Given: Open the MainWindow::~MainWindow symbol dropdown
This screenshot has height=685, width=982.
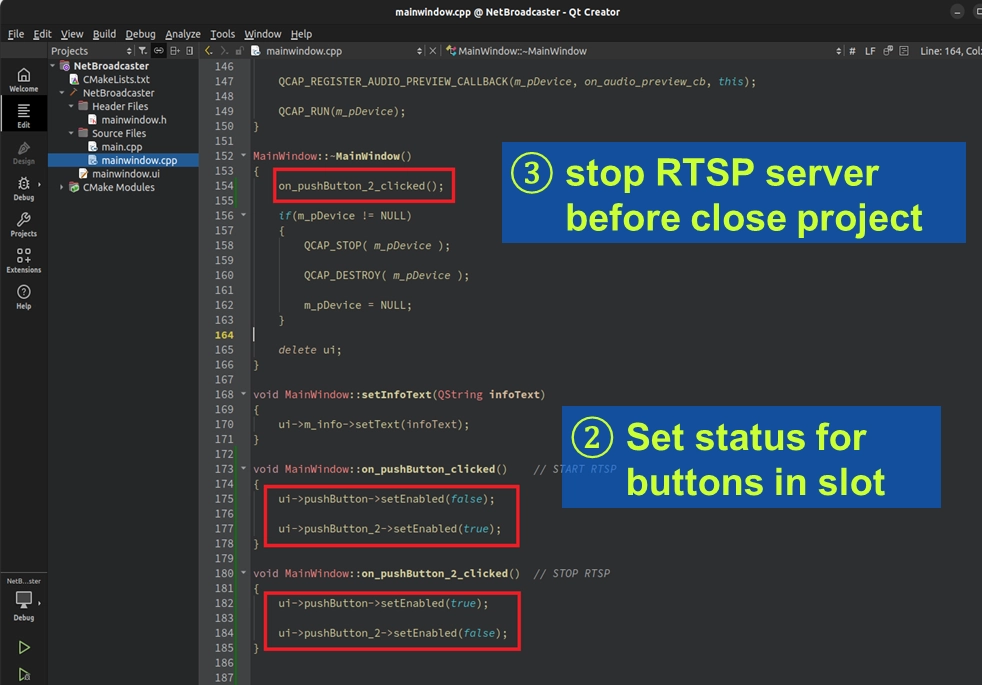Looking at the screenshot, I should pos(644,51).
